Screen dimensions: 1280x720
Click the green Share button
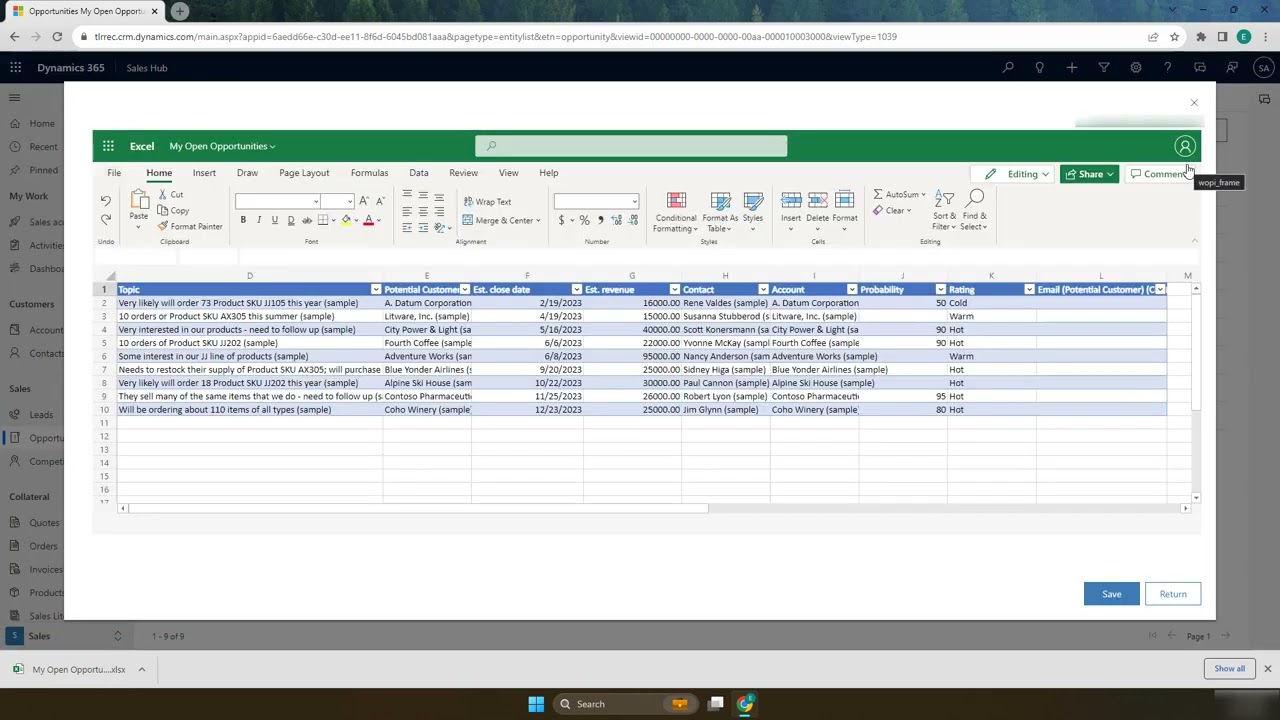pyautogui.click(x=1089, y=174)
